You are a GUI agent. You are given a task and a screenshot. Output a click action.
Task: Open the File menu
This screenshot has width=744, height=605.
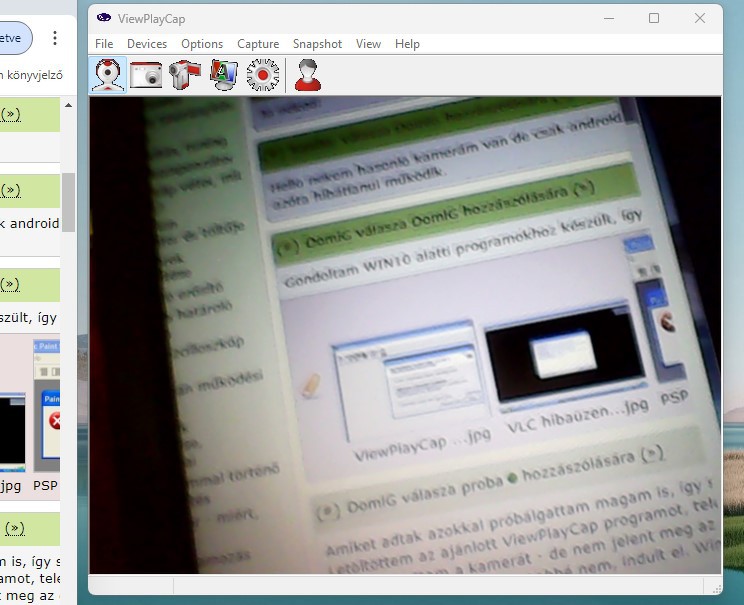pos(104,44)
